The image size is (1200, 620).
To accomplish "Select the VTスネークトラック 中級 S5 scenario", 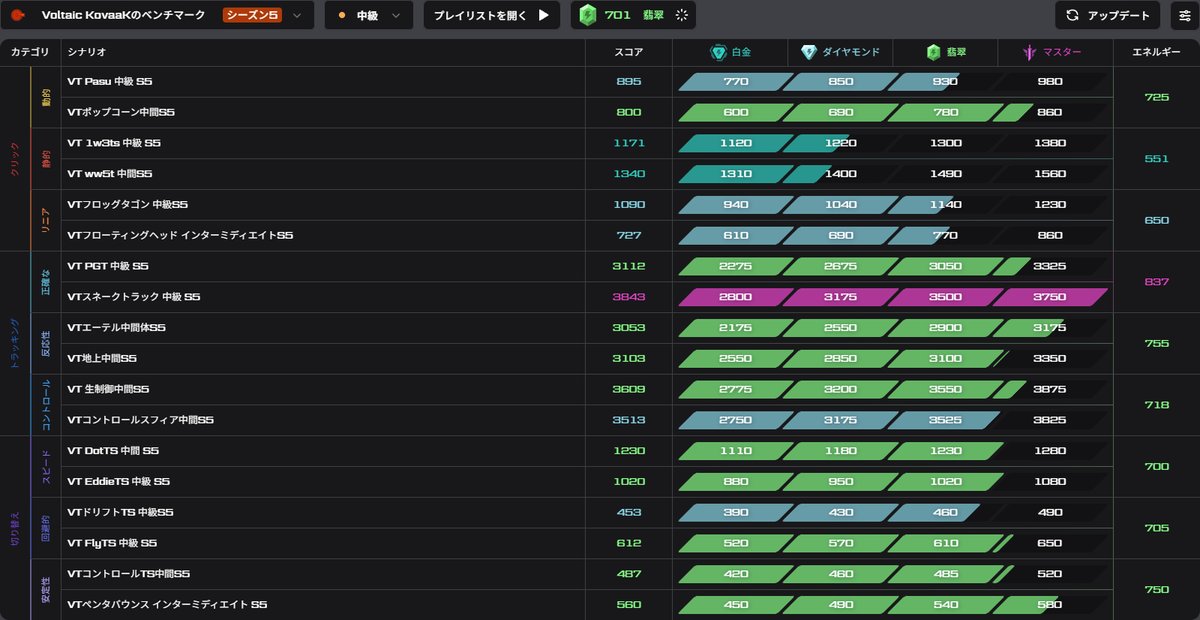I will (133, 297).
